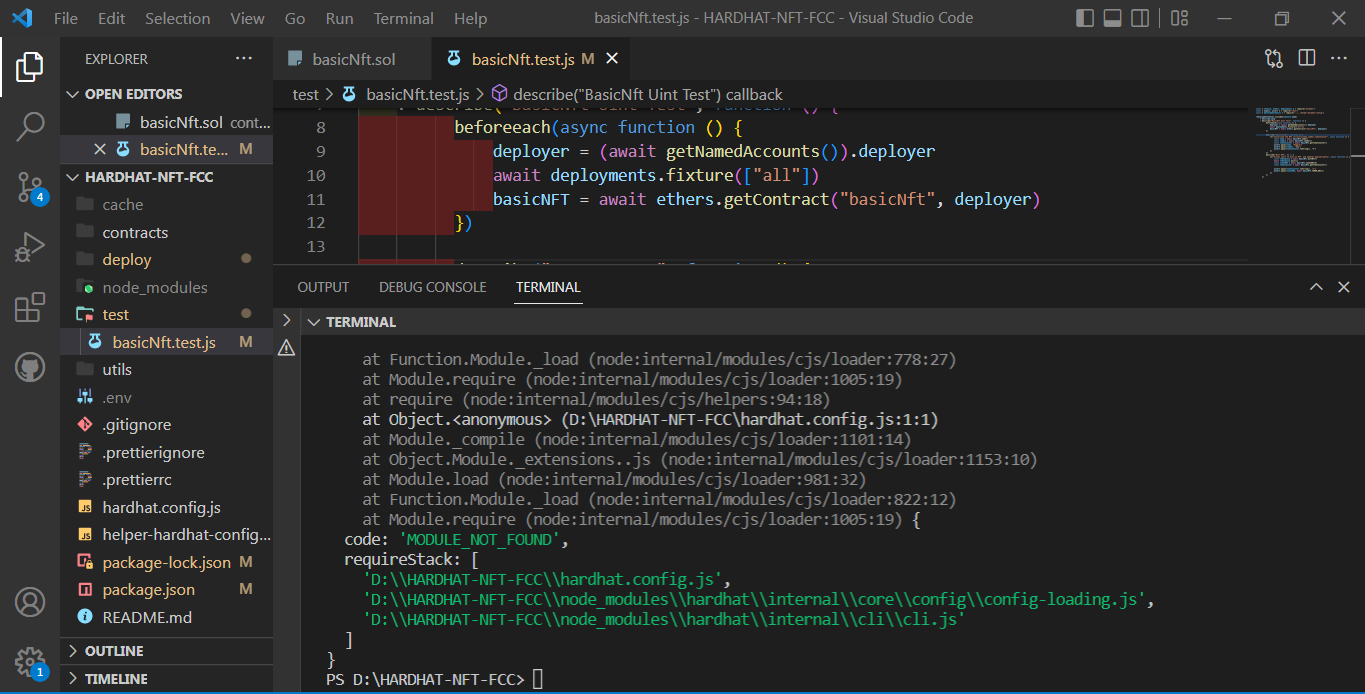This screenshot has width=1365, height=694.
Task: Click the 'test' breadcrumb segment
Action: 305,94
